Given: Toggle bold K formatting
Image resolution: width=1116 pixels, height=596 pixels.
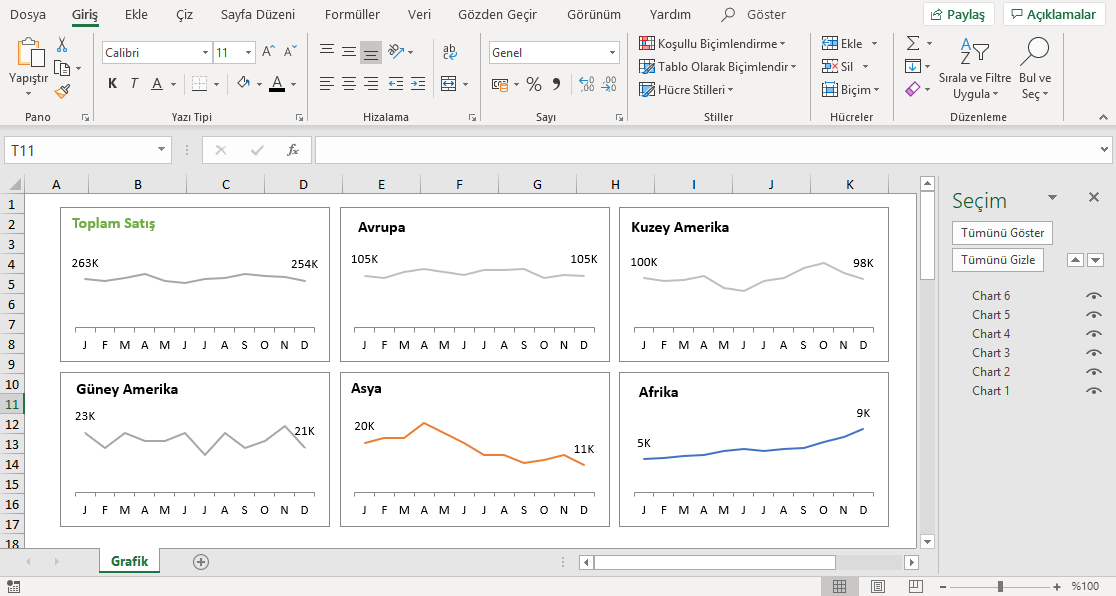Looking at the screenshot, I should (112, 84).
